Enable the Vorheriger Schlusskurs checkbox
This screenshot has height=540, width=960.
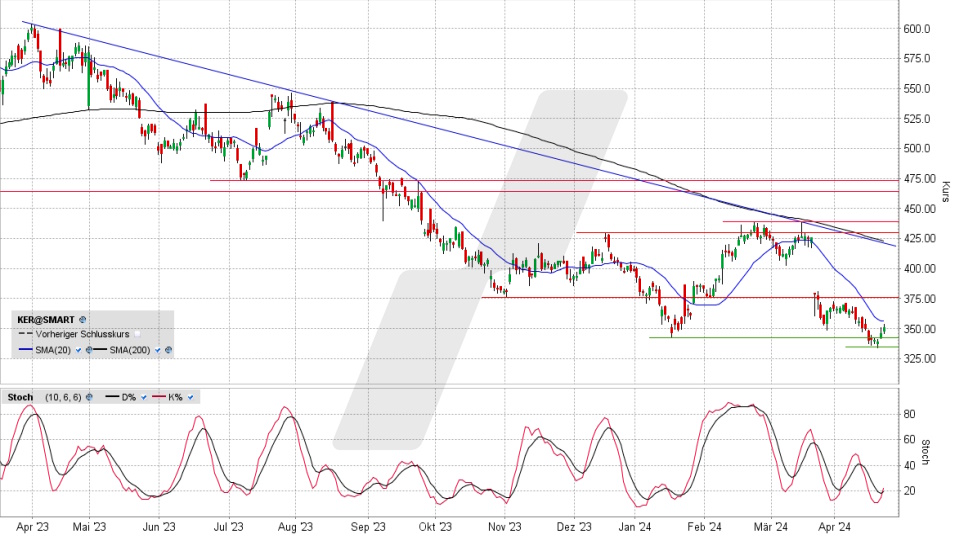(x=137, y=334)
